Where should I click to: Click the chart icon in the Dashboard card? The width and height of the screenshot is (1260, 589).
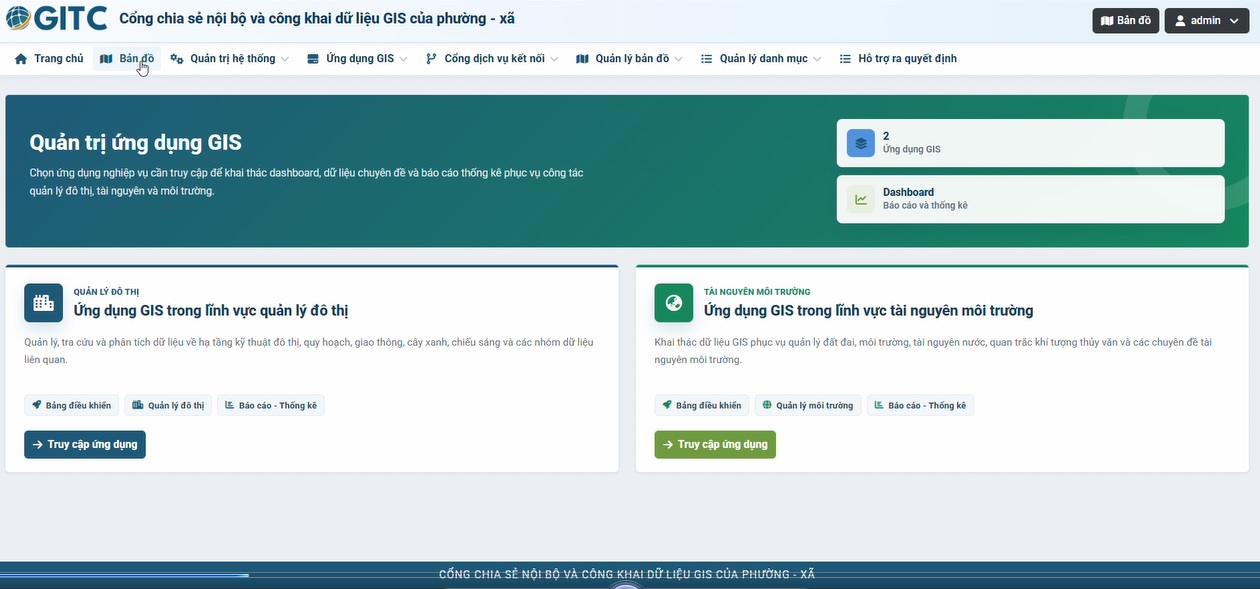tap(861, 199)
